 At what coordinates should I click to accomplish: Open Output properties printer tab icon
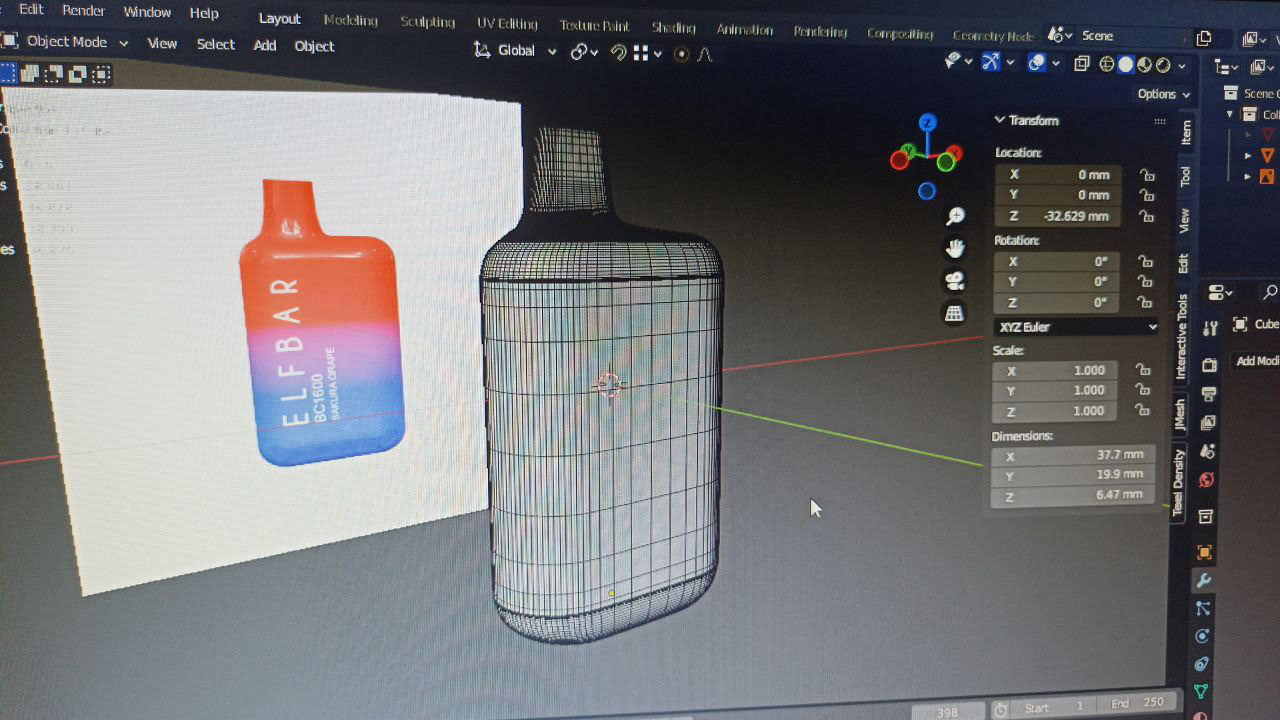(1208, 393)
